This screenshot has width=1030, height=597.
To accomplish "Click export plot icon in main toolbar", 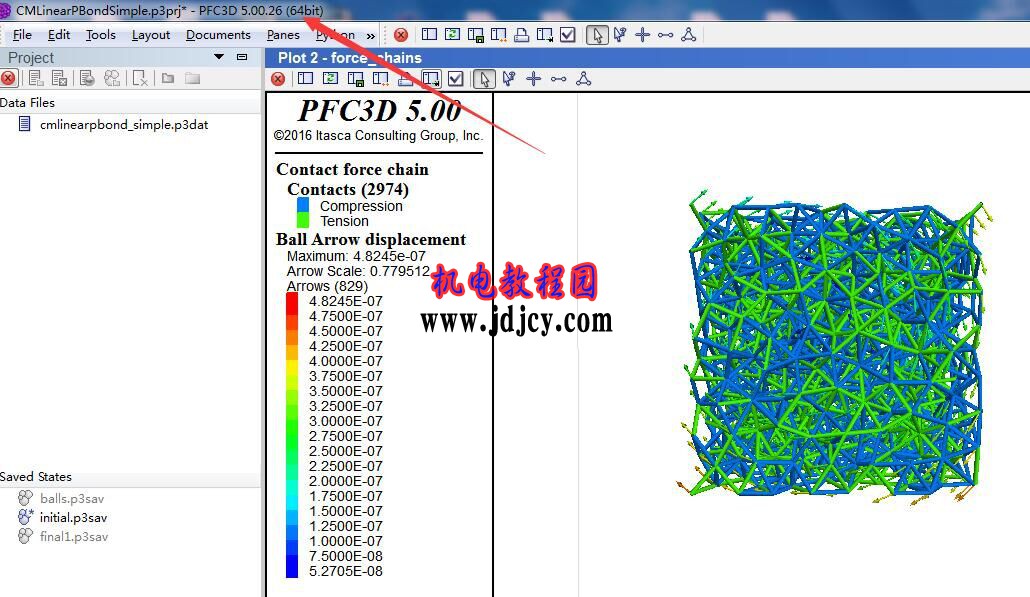I will click(545, 35).
